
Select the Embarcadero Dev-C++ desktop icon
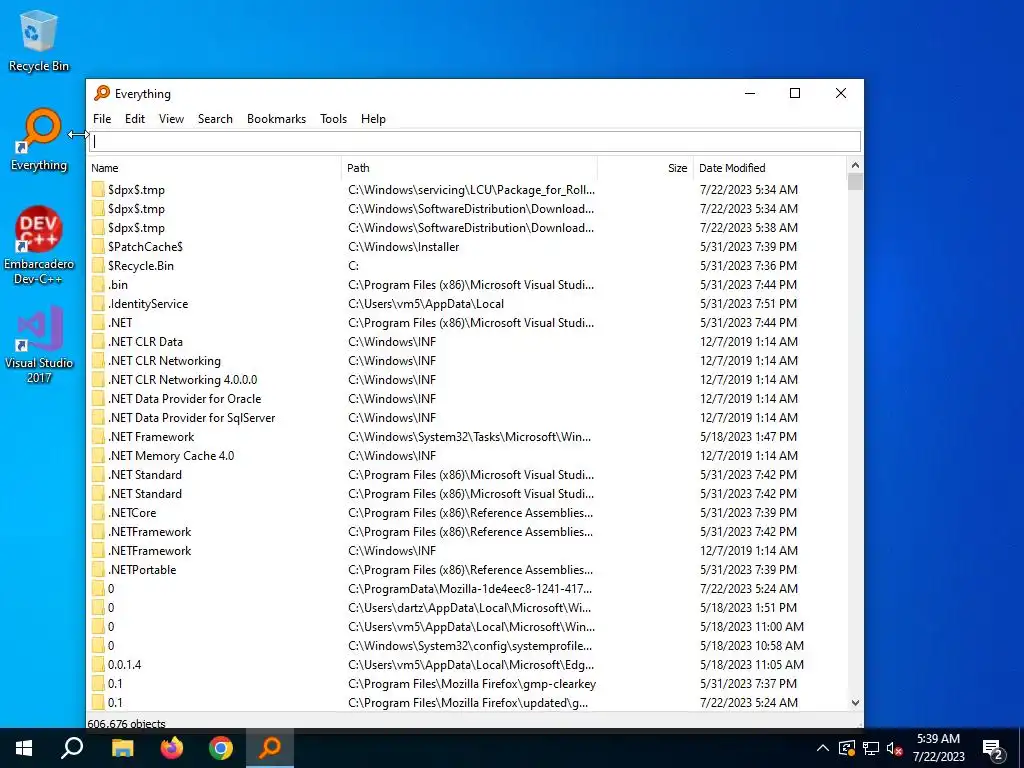coord(39,246)
